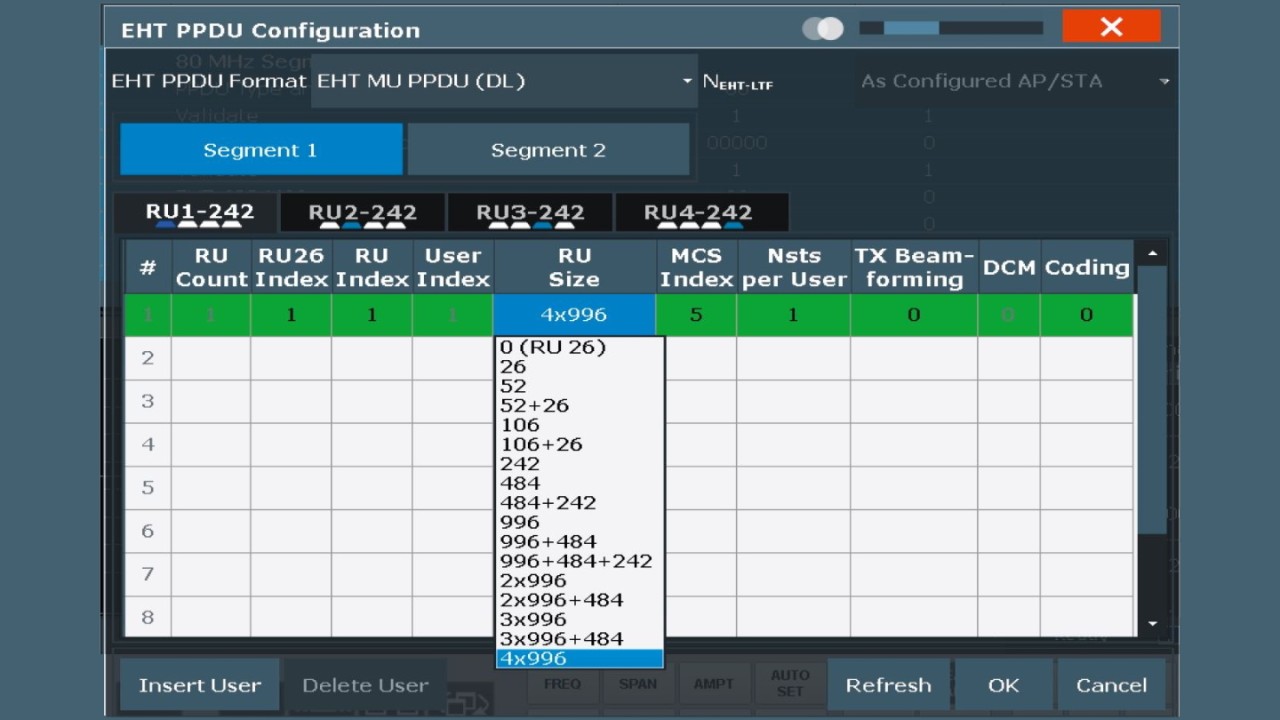Choose 484 from the RU size list
Image resolution: width=1280 pixels, height=720 pixels.
(x=580, y=483)
